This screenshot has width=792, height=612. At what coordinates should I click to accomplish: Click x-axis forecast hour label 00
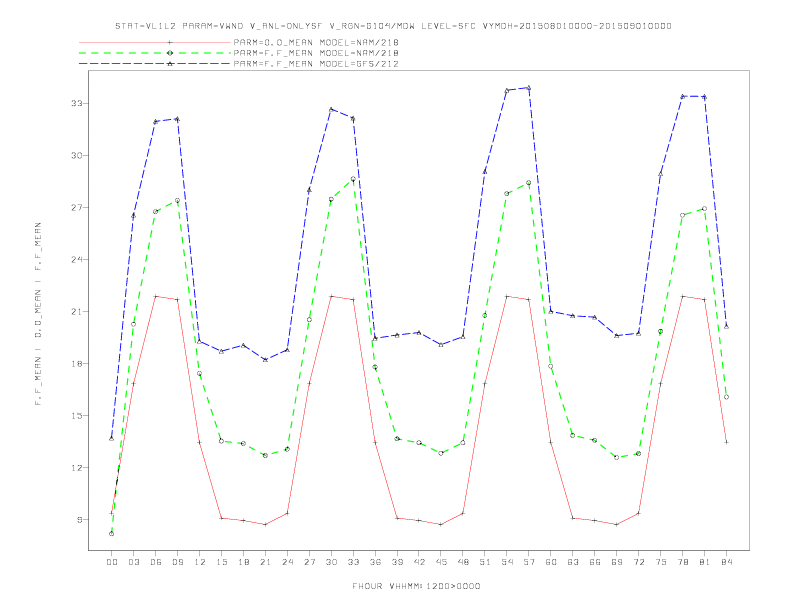click(x=112, y=562)
